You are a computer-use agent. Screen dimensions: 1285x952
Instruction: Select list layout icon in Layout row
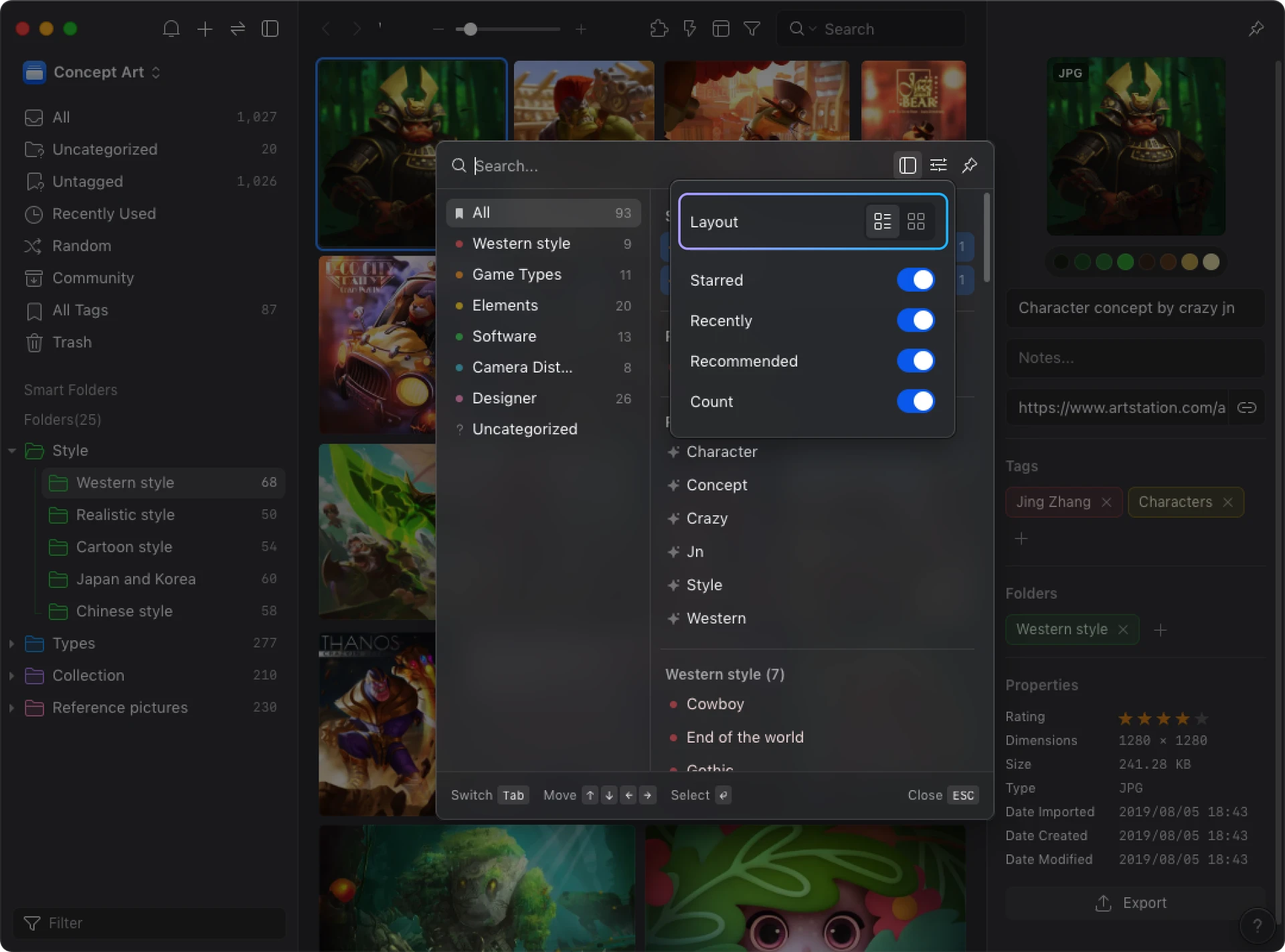(882, 221)
